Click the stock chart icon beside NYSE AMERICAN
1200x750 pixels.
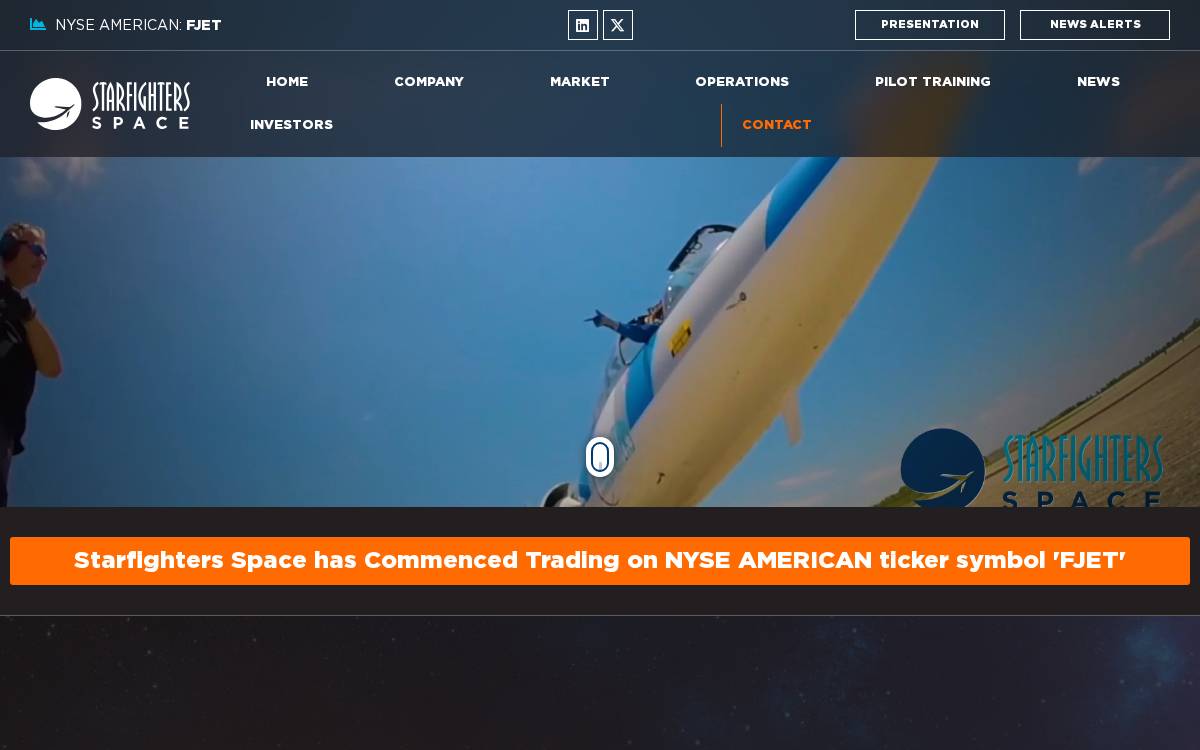coord(38,25)
